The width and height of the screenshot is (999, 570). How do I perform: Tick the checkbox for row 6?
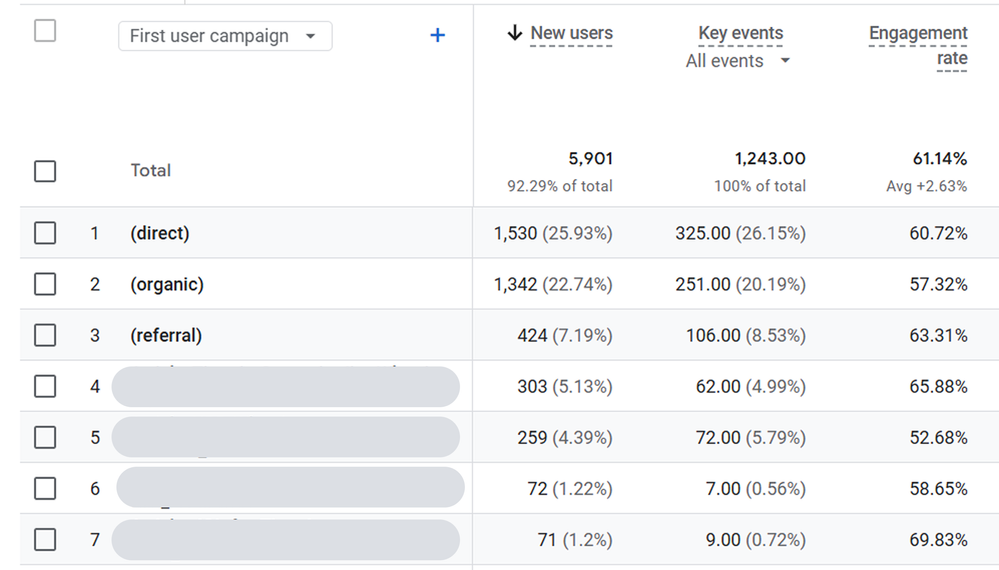[x=45, y=489]
